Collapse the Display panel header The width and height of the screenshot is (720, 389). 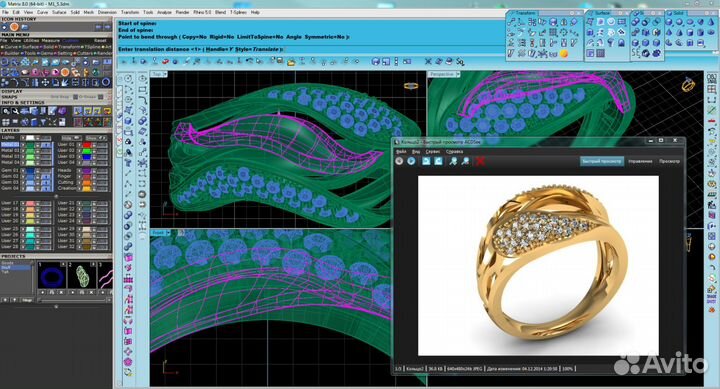pyautogui.click(x=56, y=91)
